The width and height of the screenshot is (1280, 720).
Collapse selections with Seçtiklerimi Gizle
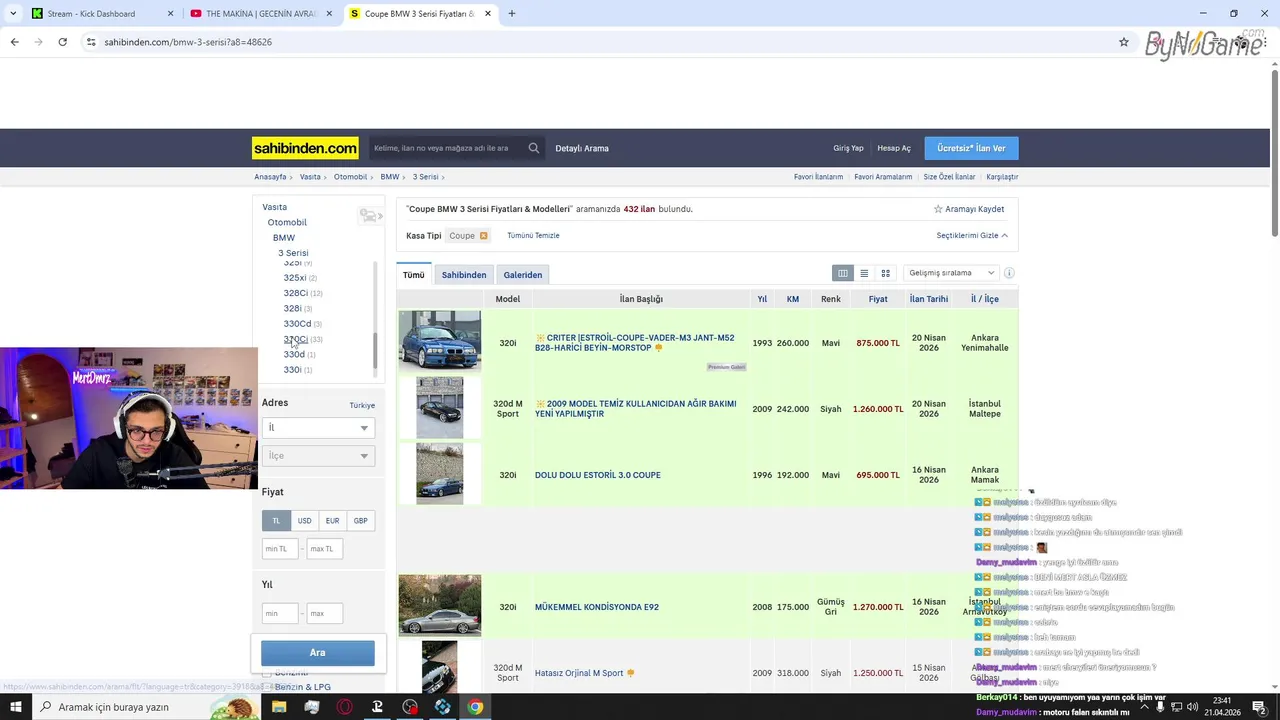coord(972,236)
